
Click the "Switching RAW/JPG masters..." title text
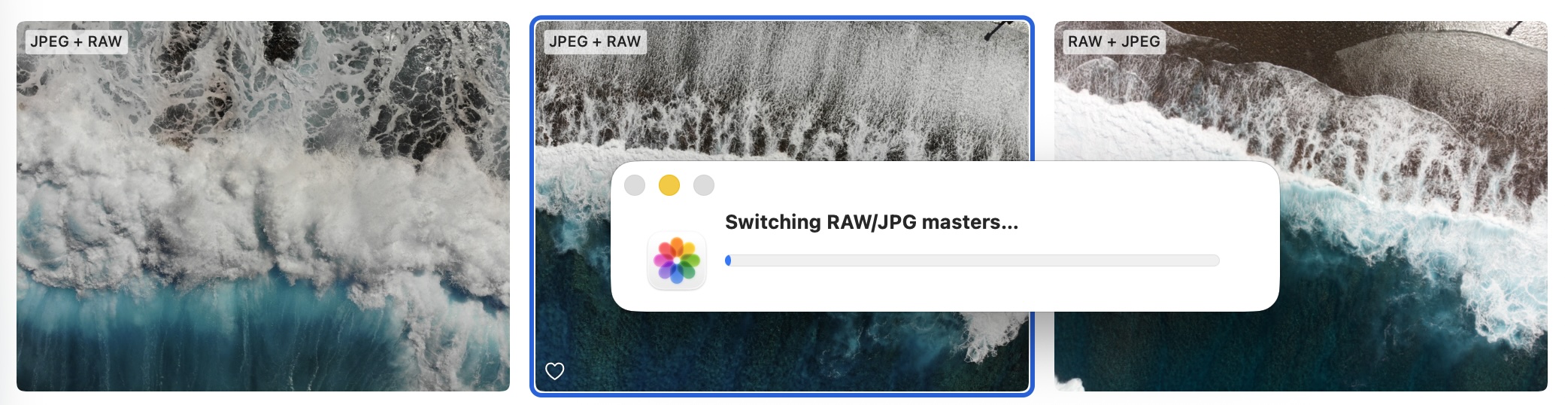871,222
